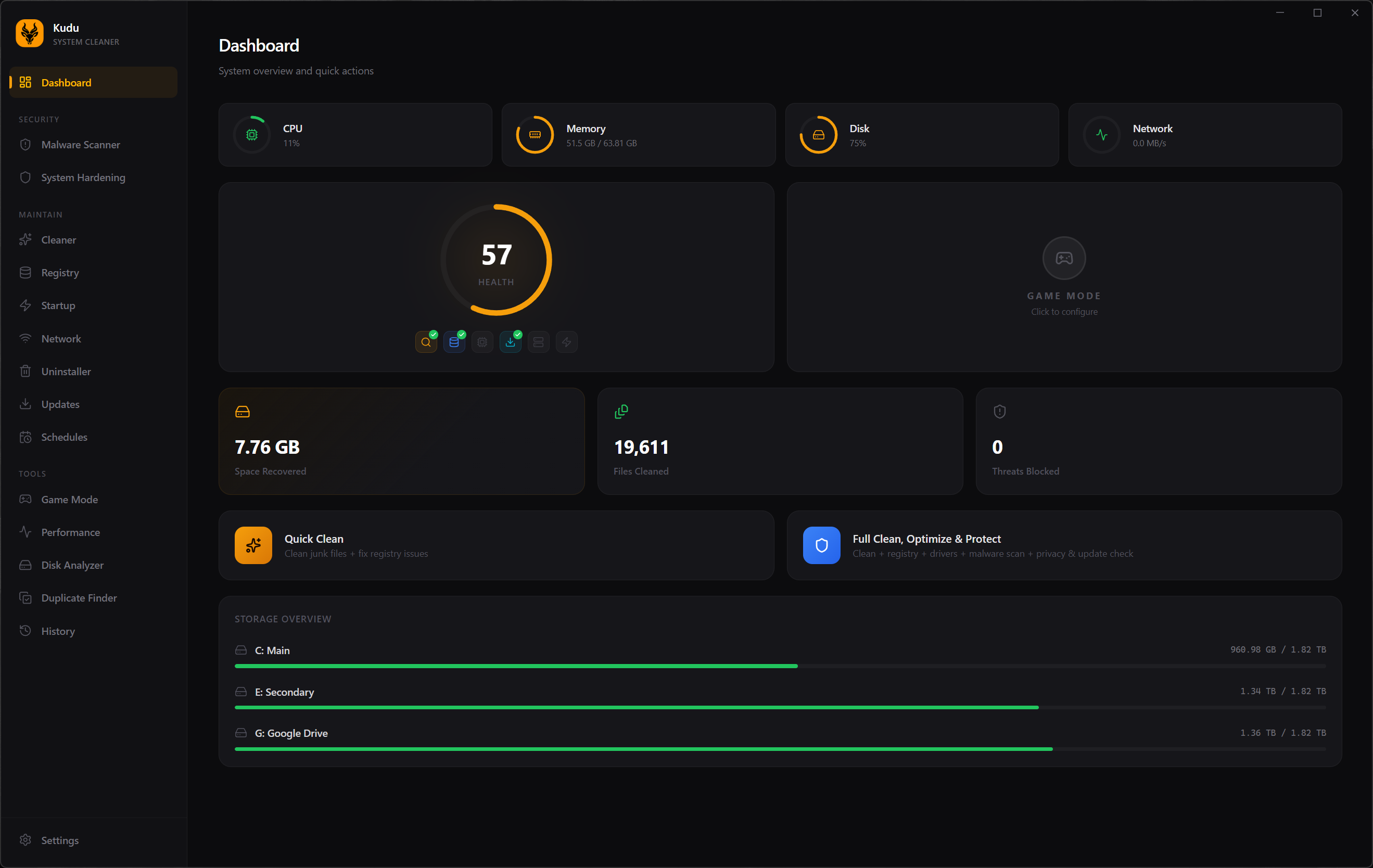Image resolution: width=1373 pixels, height=868 pixels.
Task: Open Settings at the sidebar bottom
Action: pyautogui.click(x=59, y=840)
